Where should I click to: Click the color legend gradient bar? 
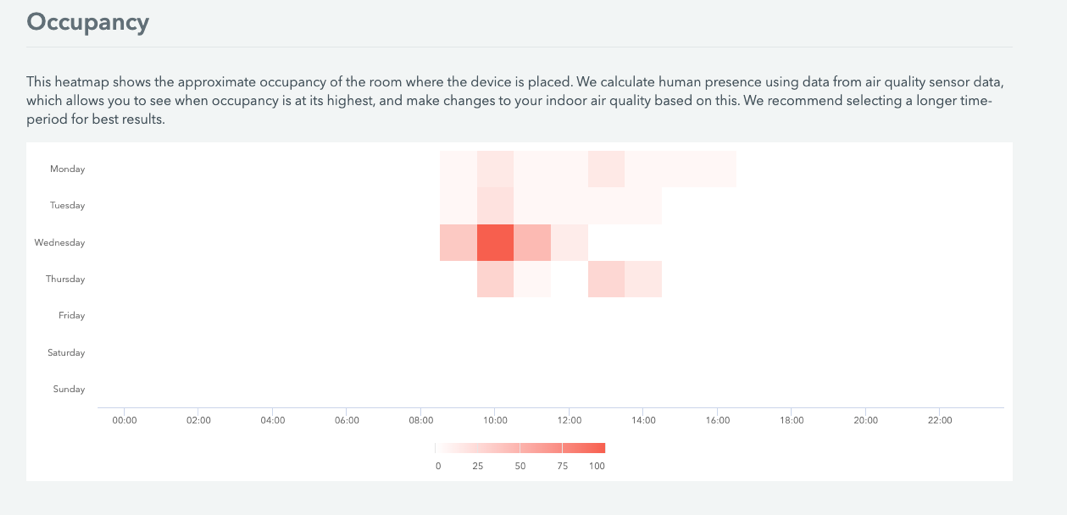click(x=520, y=448)
